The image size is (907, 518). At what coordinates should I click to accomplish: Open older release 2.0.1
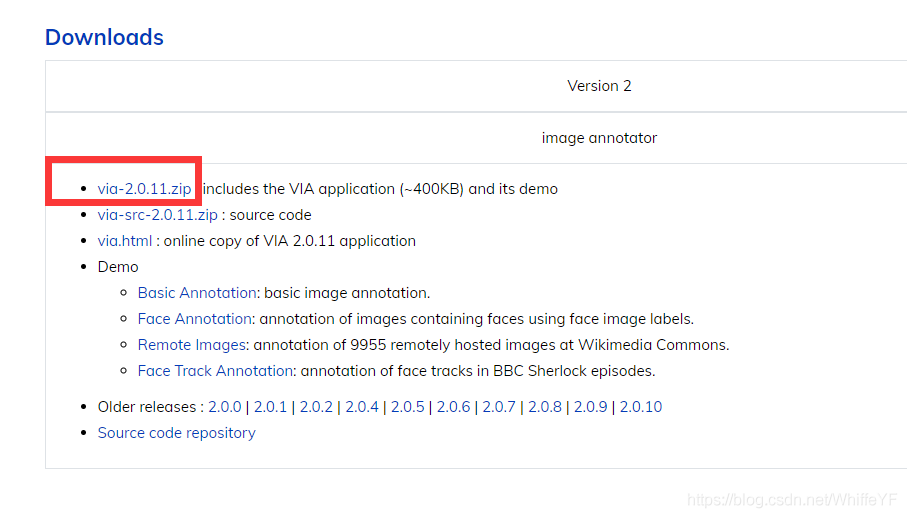(270, 407)
